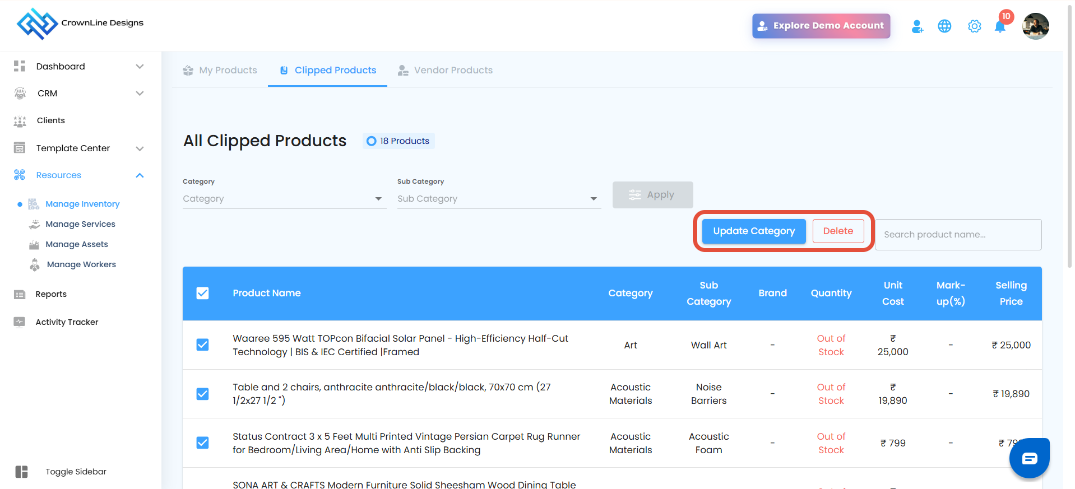Click the Toggle Sidebar icon

tap(22, 471)
